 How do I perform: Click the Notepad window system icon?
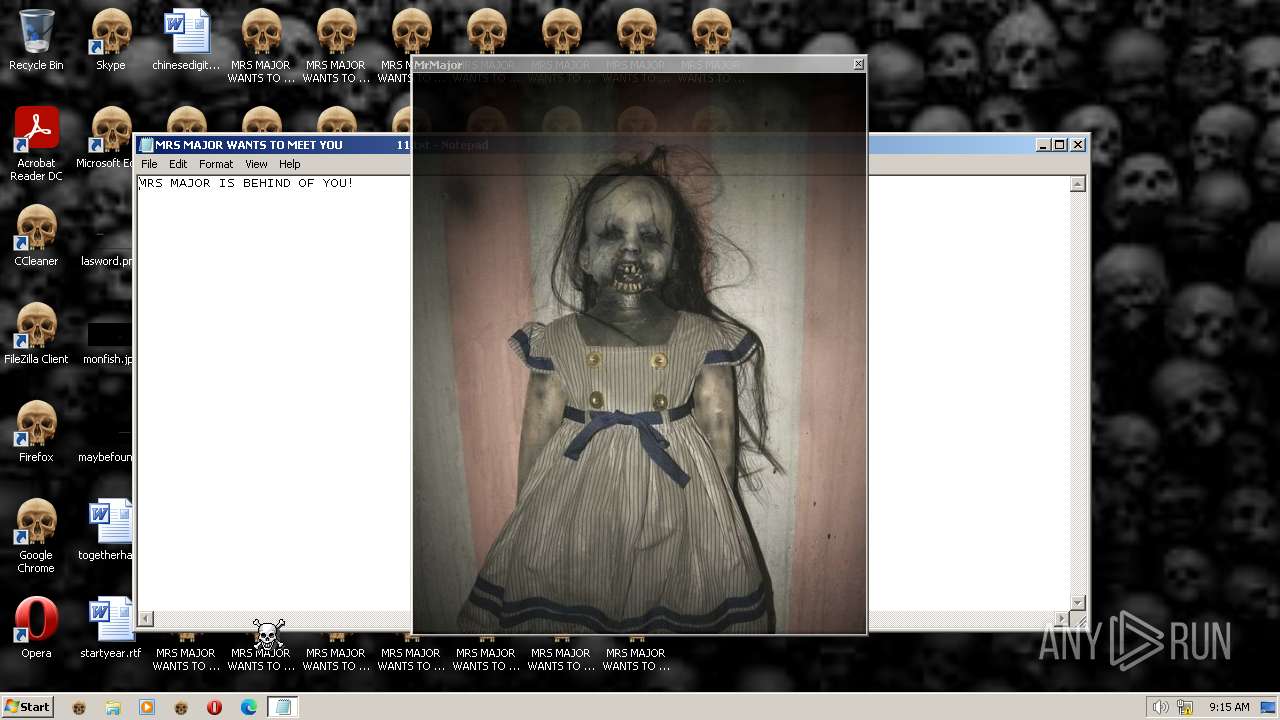(146, 145)
